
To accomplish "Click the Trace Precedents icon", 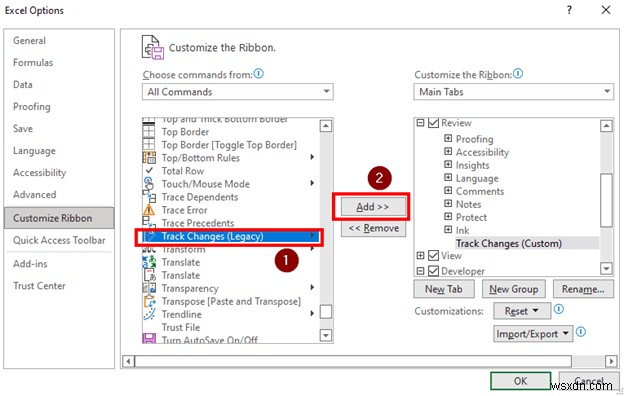I will pyautogui.click(x=149, y=222).
